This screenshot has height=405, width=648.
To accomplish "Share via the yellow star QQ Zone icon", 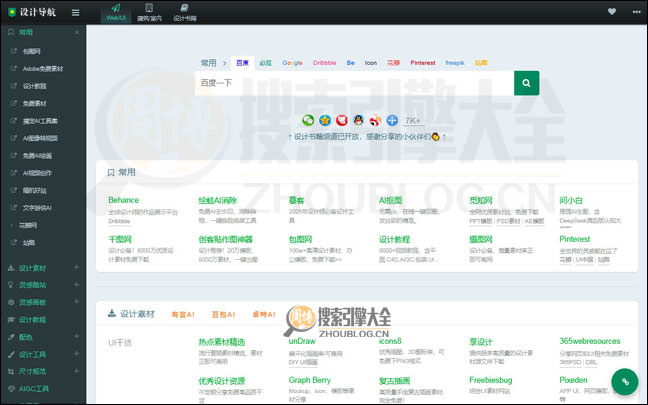I will tap(325, 120).
